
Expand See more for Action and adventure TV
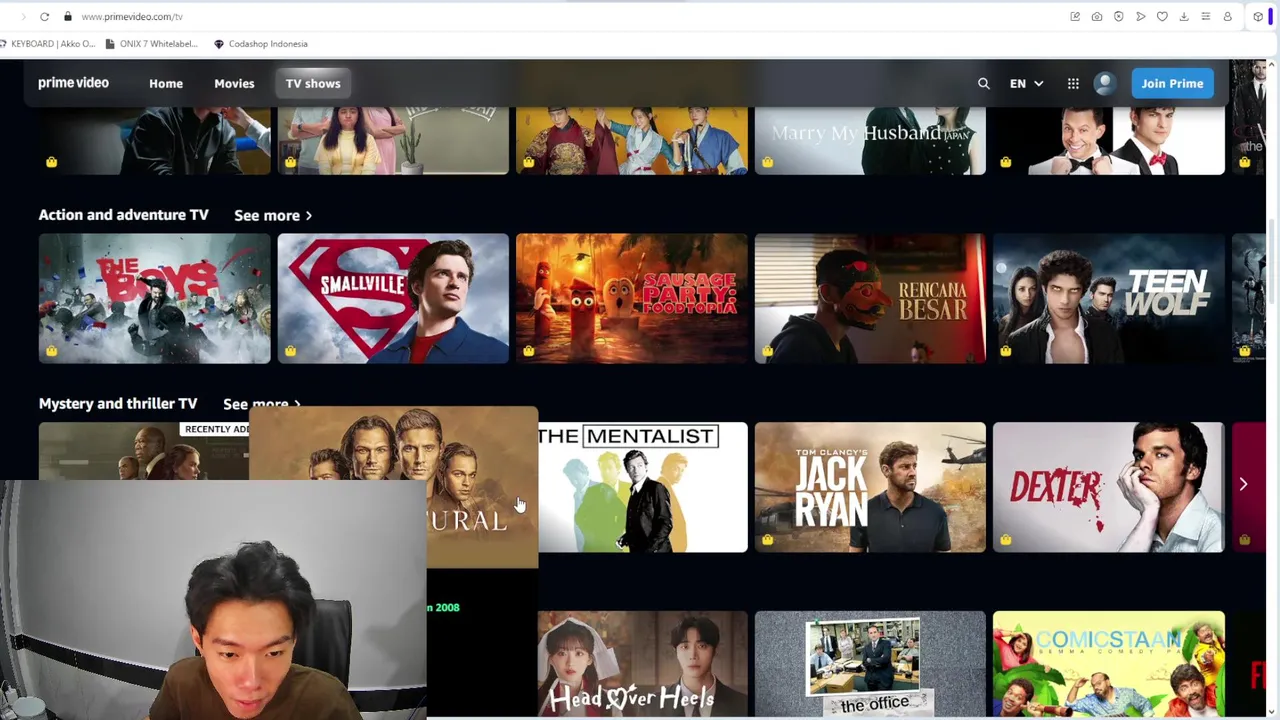(x=273, y=215)
